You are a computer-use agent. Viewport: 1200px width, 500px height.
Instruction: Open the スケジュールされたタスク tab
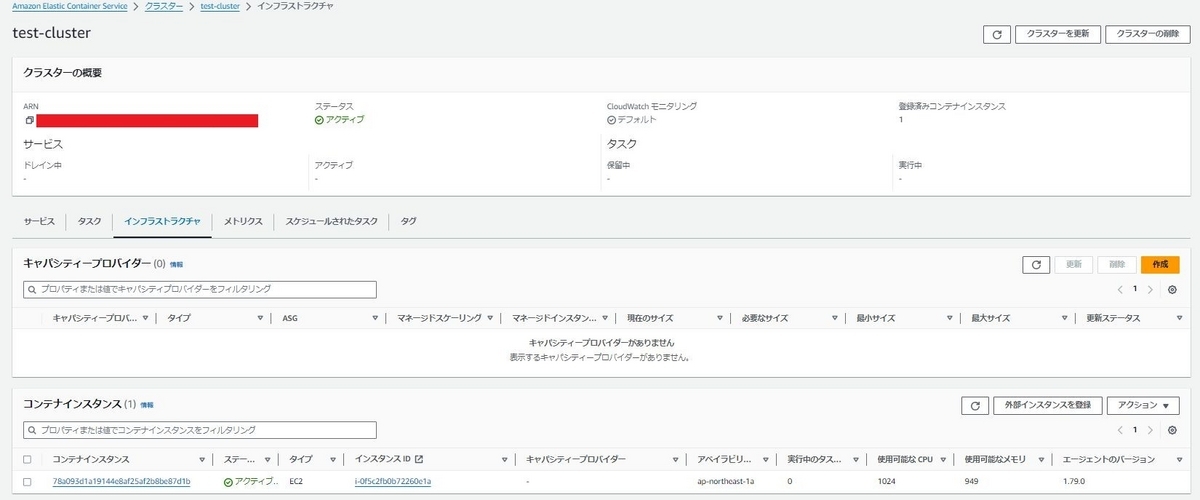[x=331, y=221]
